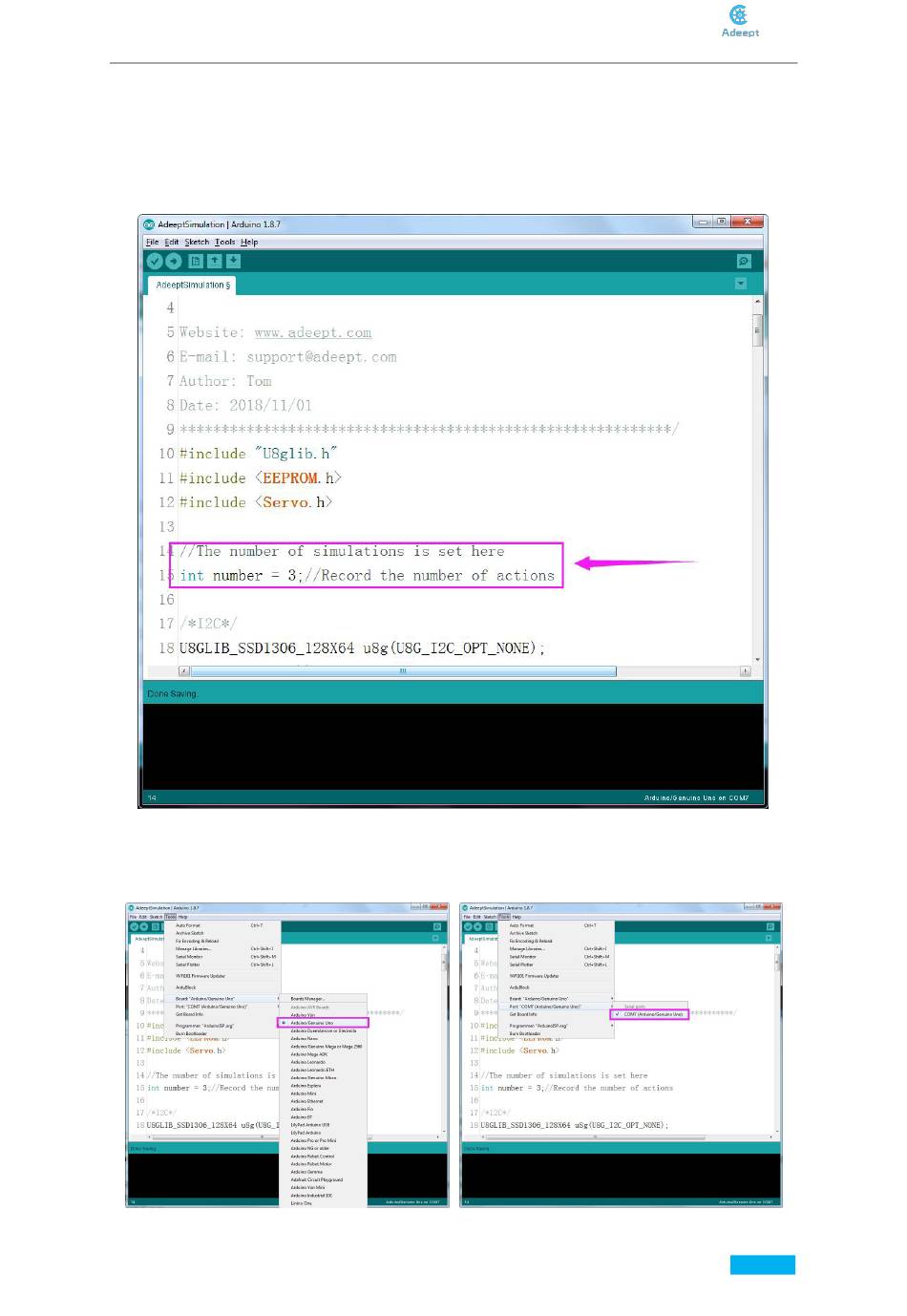
Task: Click the Open sketch up-arrow icon in large window
Action: click(x=215, y=261)
